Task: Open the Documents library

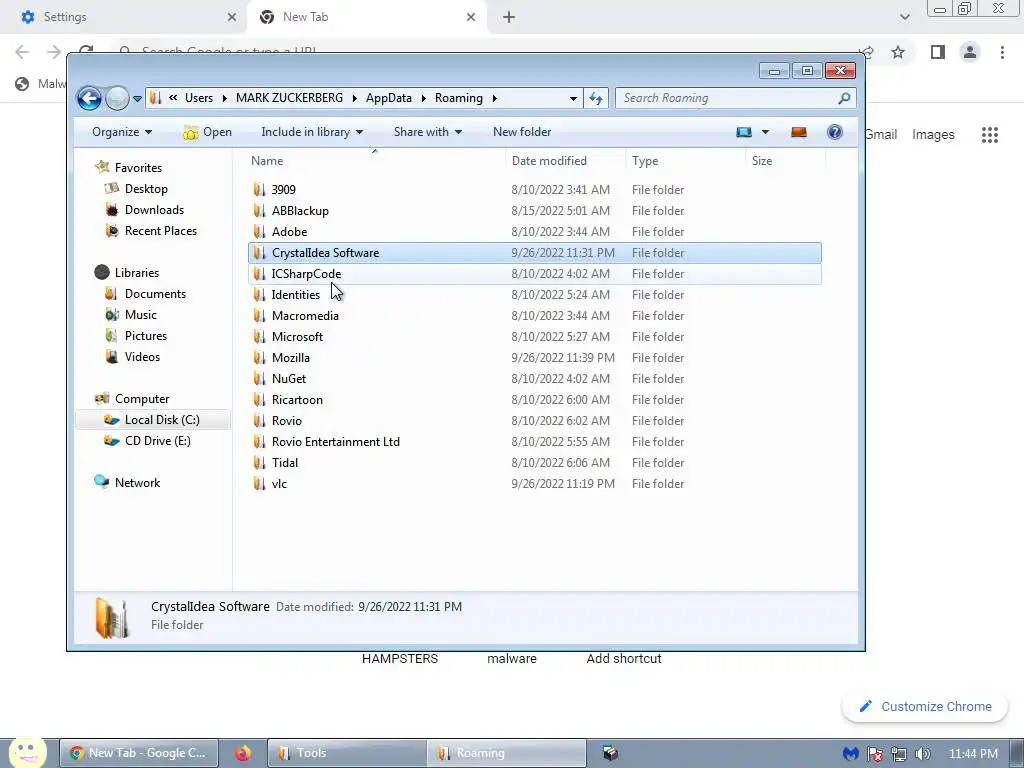Action: click(x=155, y=294)
